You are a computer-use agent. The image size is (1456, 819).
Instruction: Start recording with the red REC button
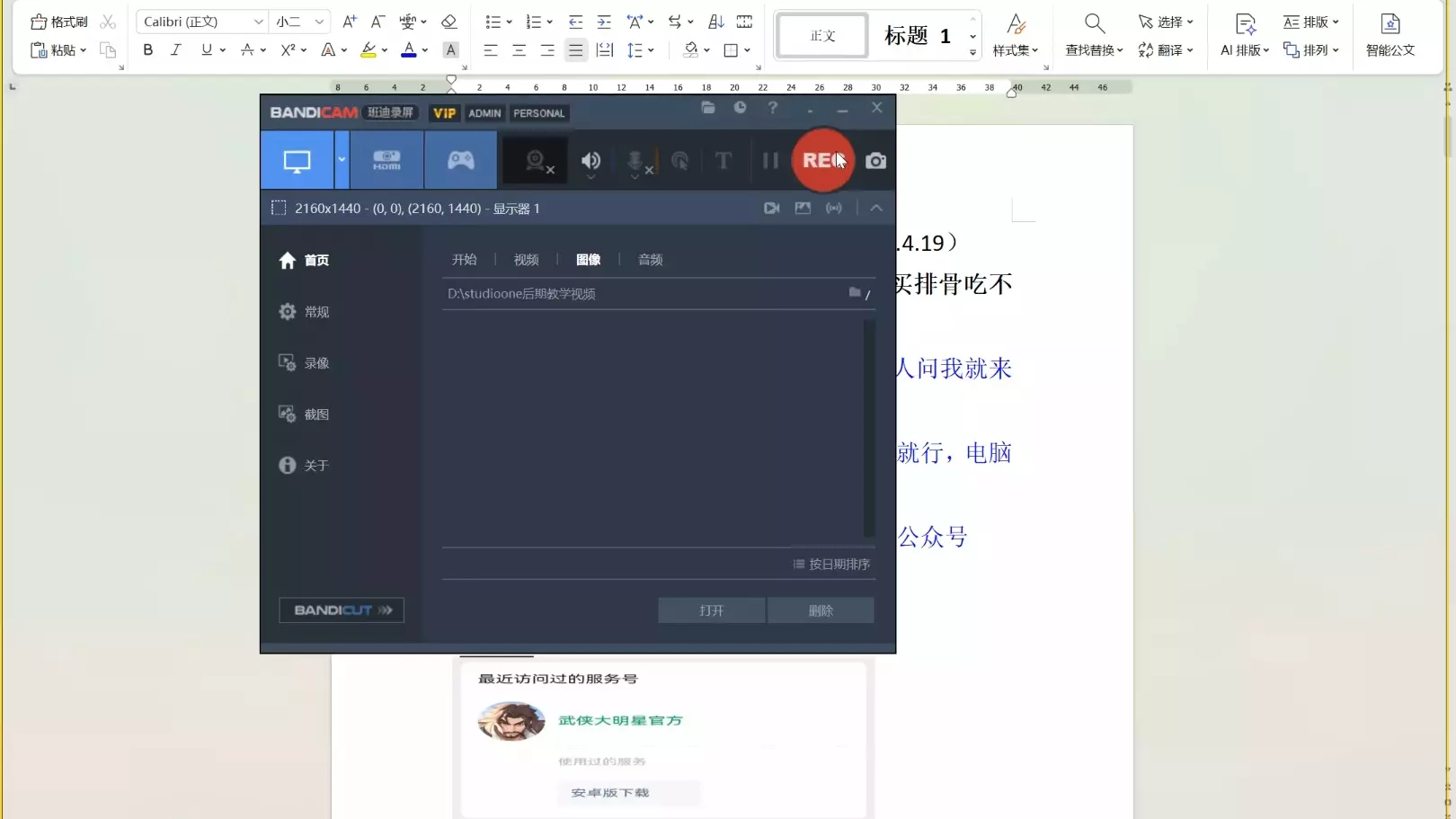(822, 160)
